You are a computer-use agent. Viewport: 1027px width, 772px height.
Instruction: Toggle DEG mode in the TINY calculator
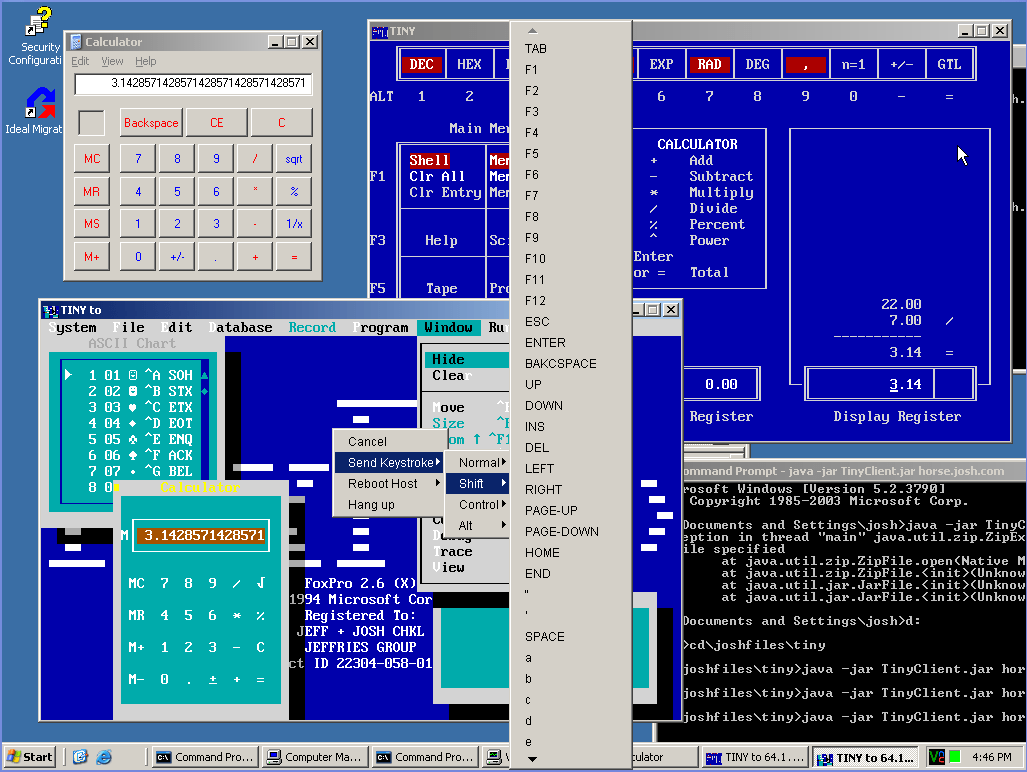pos(757,63)
